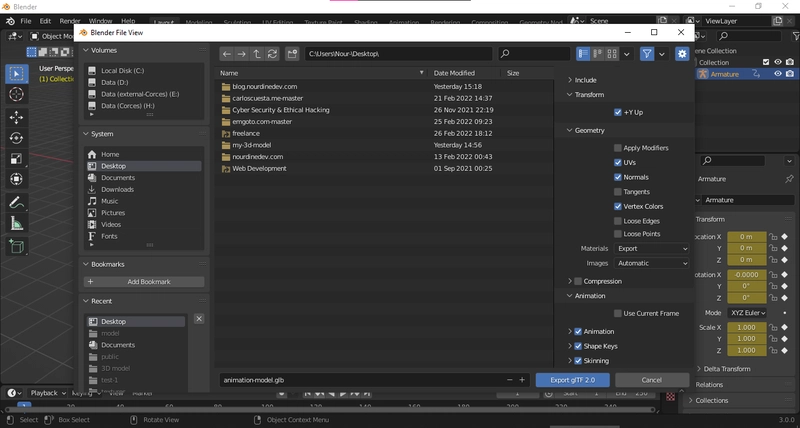The width and height of the screenshot is (800, 428).
Task: Select the Measure tool in viewport
Action: click(x=16, y=223)
